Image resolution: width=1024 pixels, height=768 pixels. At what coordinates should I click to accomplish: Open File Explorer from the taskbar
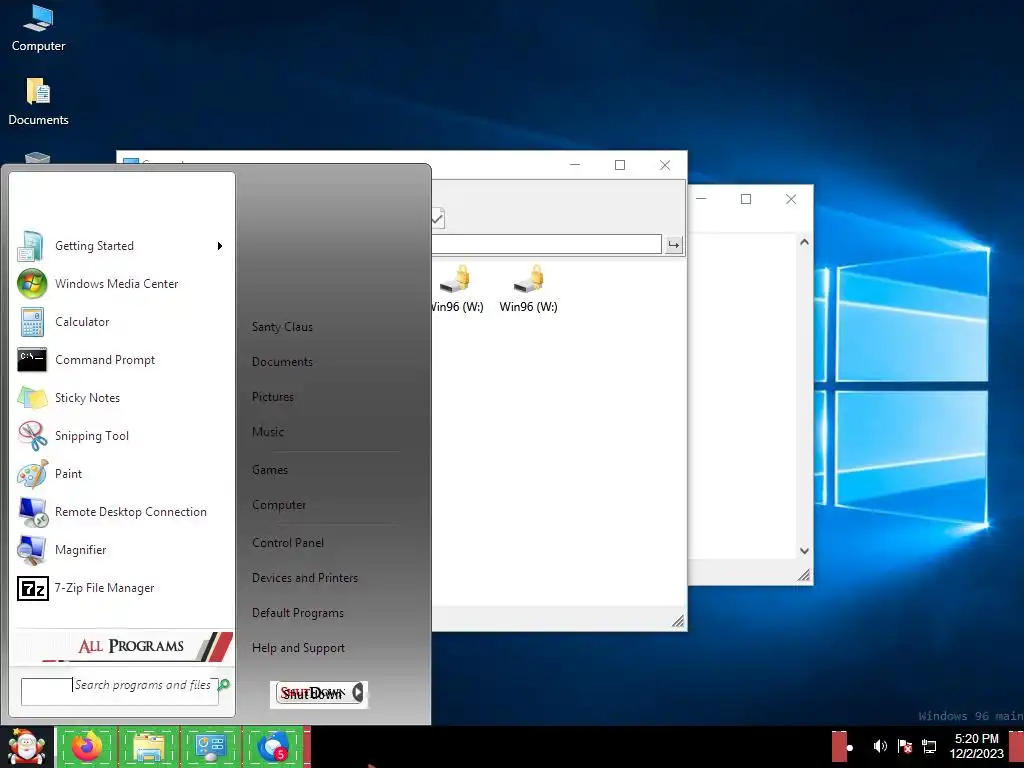(149, 747)
